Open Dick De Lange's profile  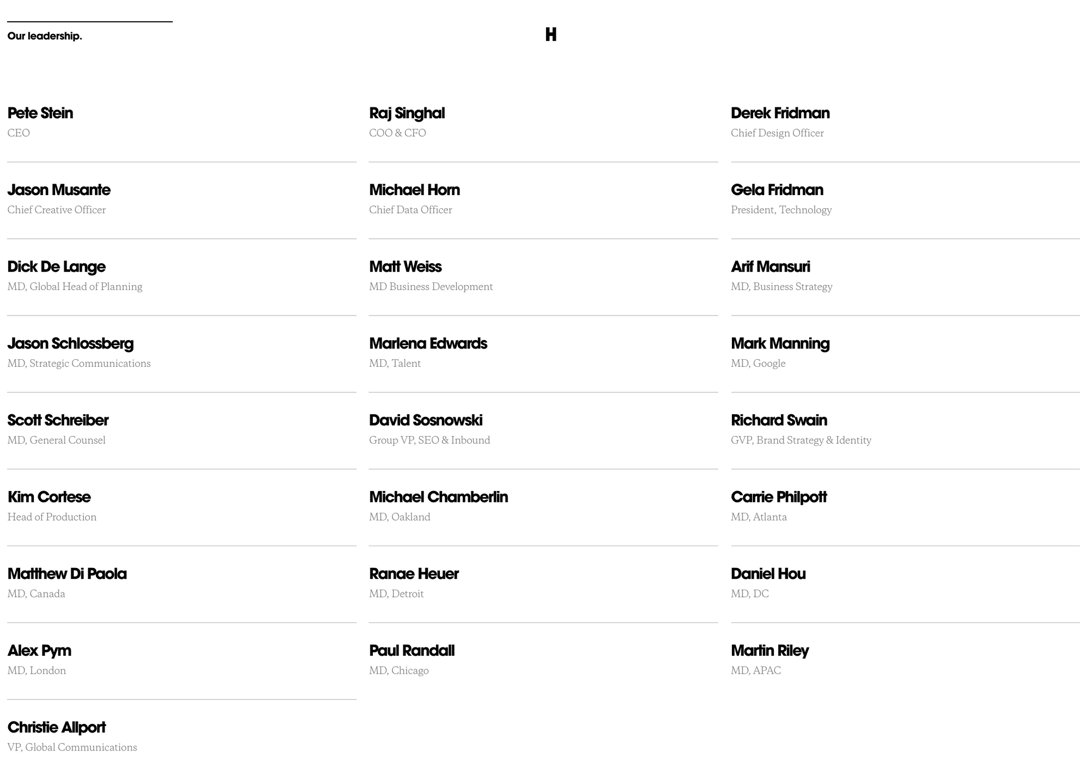pos(56,267)
